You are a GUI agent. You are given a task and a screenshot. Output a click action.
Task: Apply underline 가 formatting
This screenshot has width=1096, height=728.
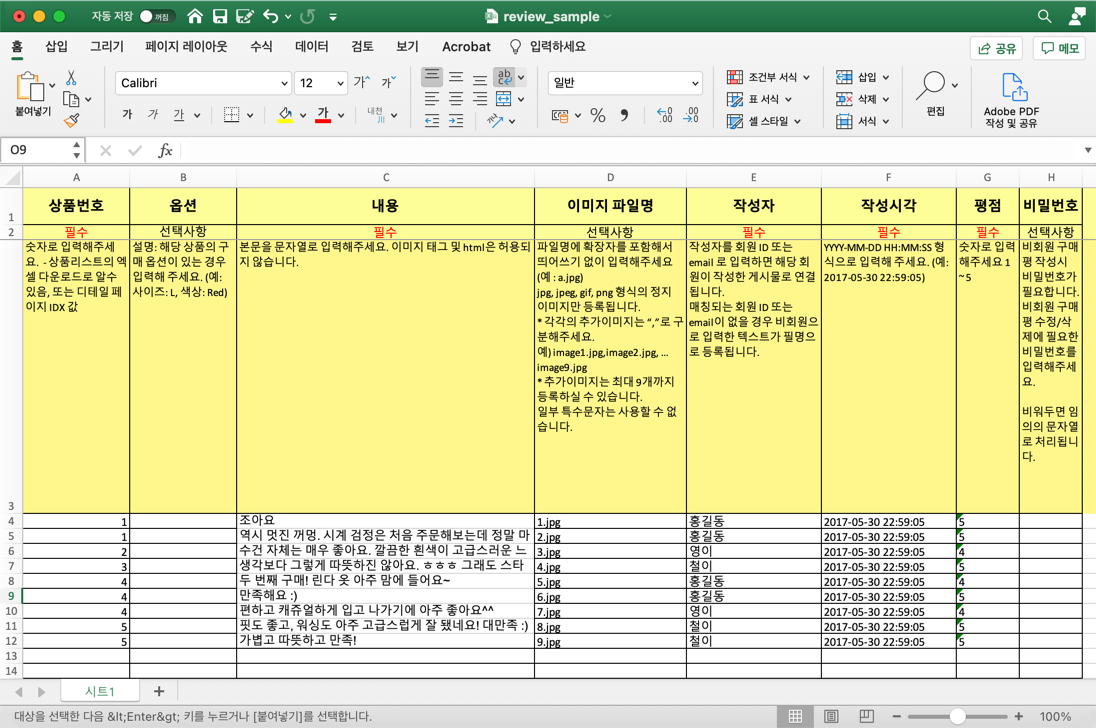click(x=179, y=114)
